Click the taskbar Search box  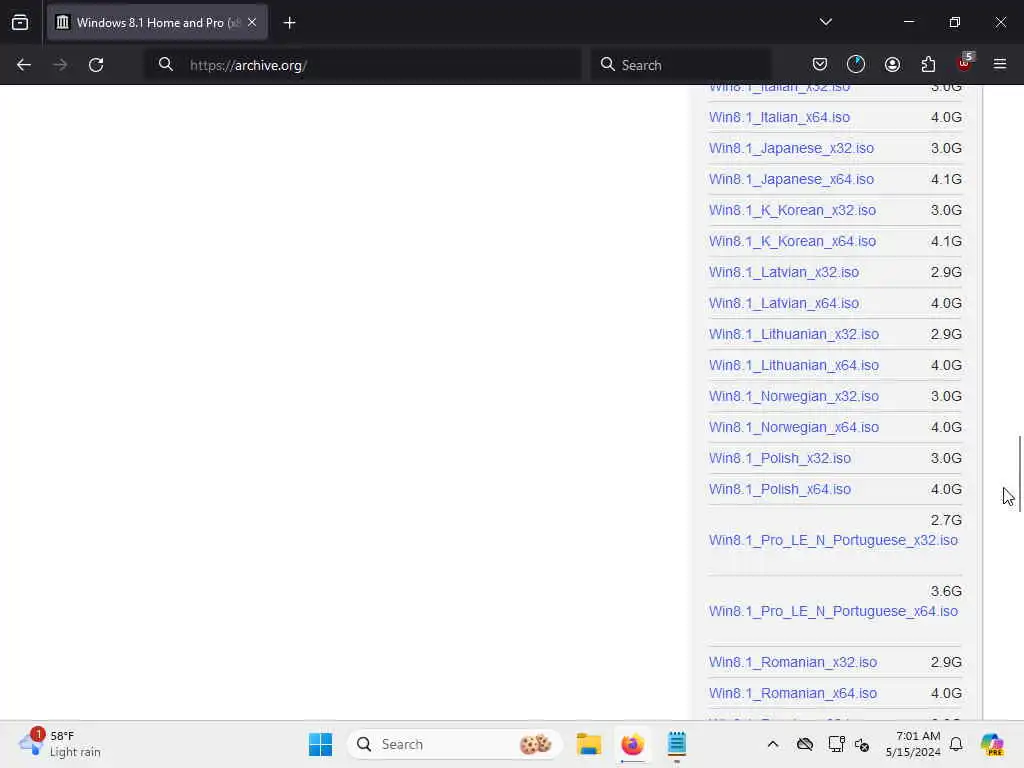[455, 744]
